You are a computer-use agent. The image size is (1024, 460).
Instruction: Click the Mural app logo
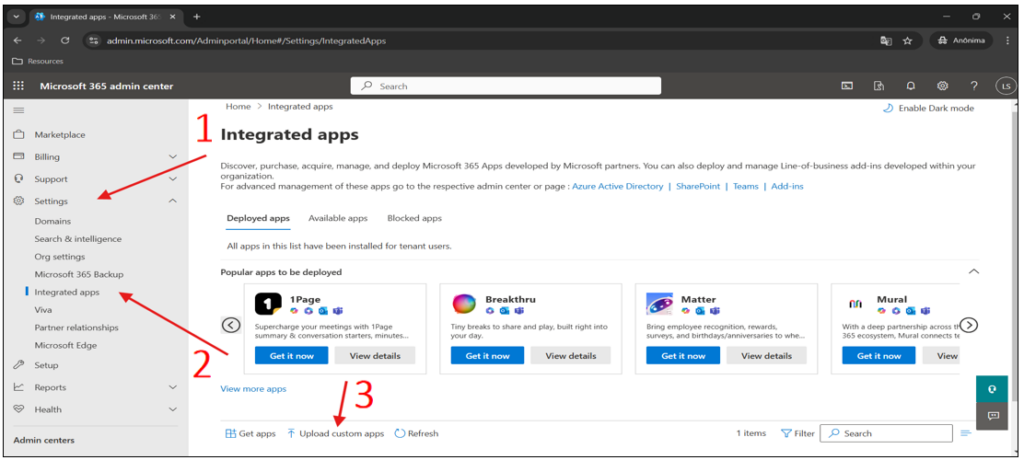(856, 304)
